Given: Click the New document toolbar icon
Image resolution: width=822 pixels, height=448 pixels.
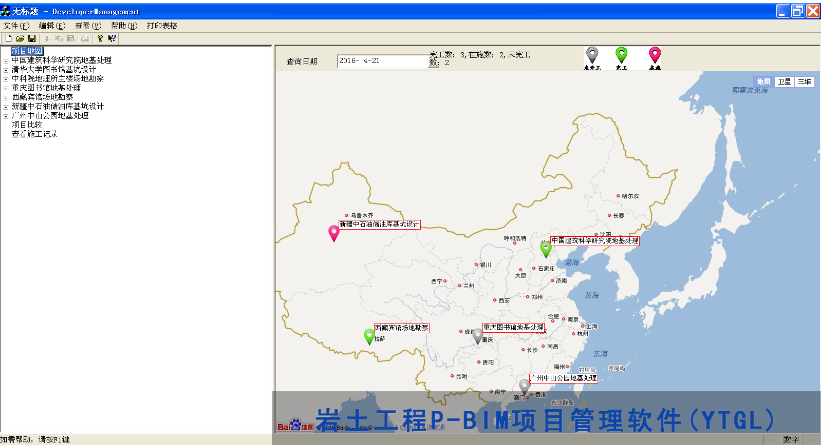Looking at the screenshot, I should tap(8, 38).
